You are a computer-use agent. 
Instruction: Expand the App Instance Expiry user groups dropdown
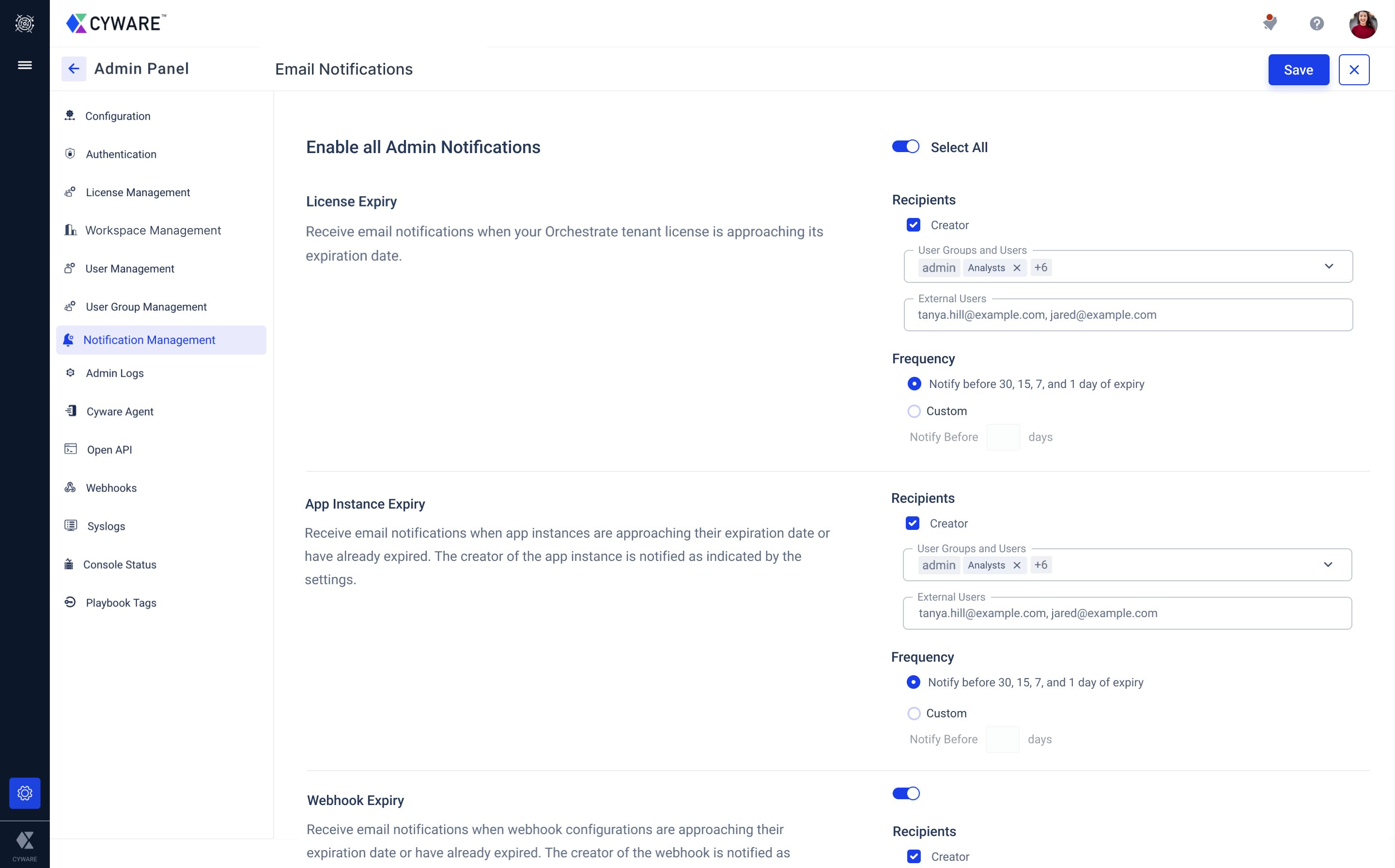point(1329,565)
